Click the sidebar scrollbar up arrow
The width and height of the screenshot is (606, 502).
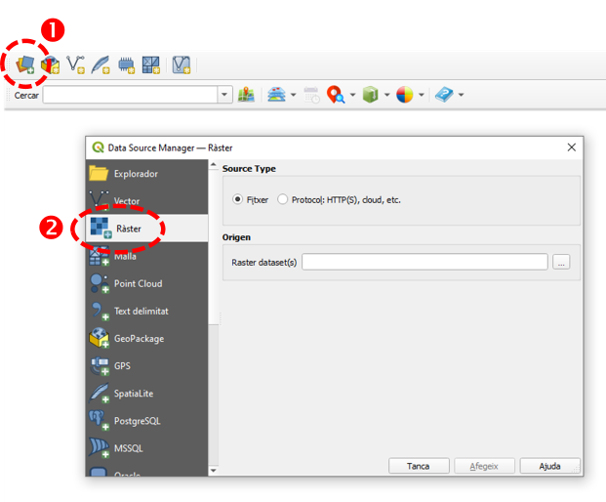[213, 165]
